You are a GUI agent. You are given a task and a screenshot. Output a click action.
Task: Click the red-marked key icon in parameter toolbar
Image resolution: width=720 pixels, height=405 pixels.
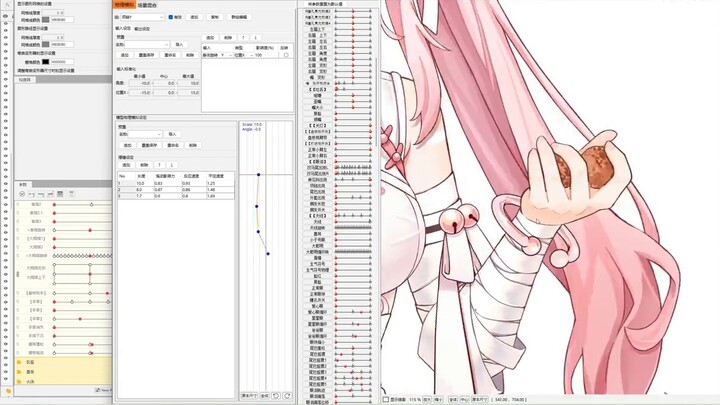(x=51, y=194)
